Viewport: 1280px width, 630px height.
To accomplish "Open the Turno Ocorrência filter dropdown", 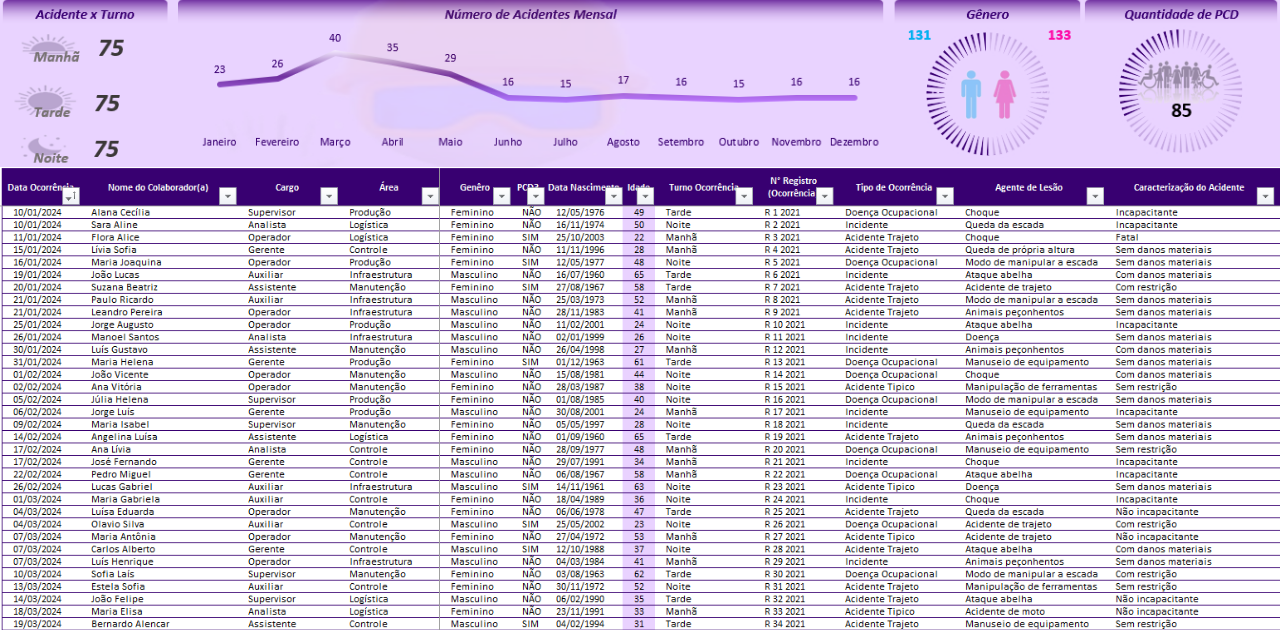I will [743, 197].
